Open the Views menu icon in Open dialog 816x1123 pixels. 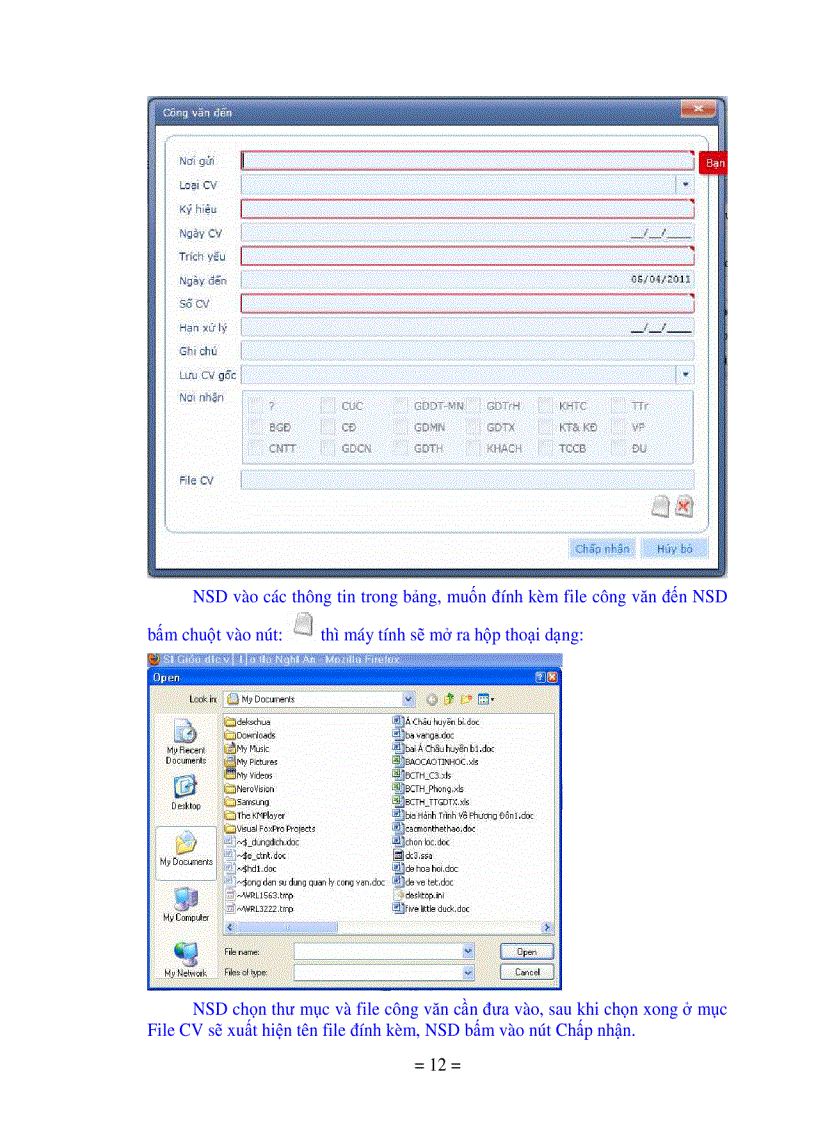[x=485, y=699]
